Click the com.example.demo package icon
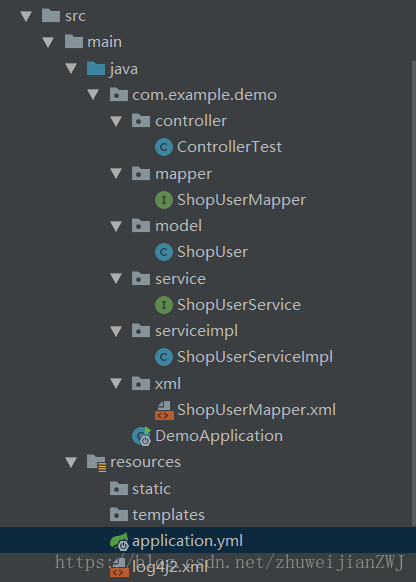416x582 pixels. (119, 95)
